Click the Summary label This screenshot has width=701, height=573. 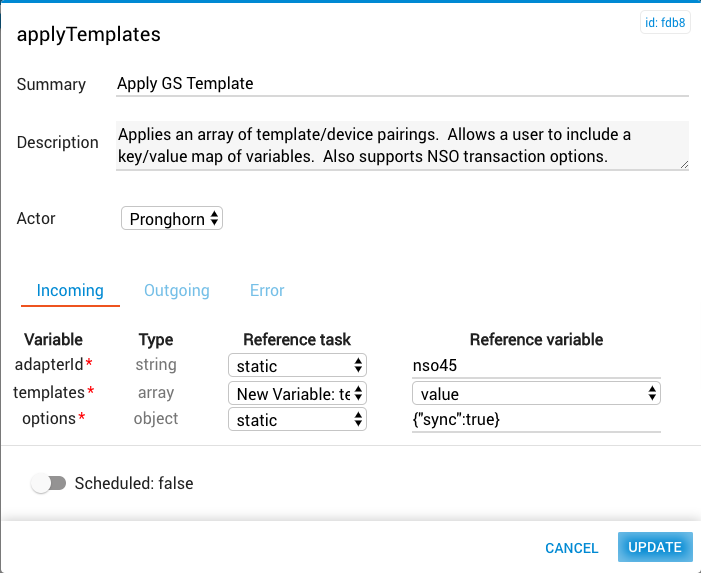[51, 84]
